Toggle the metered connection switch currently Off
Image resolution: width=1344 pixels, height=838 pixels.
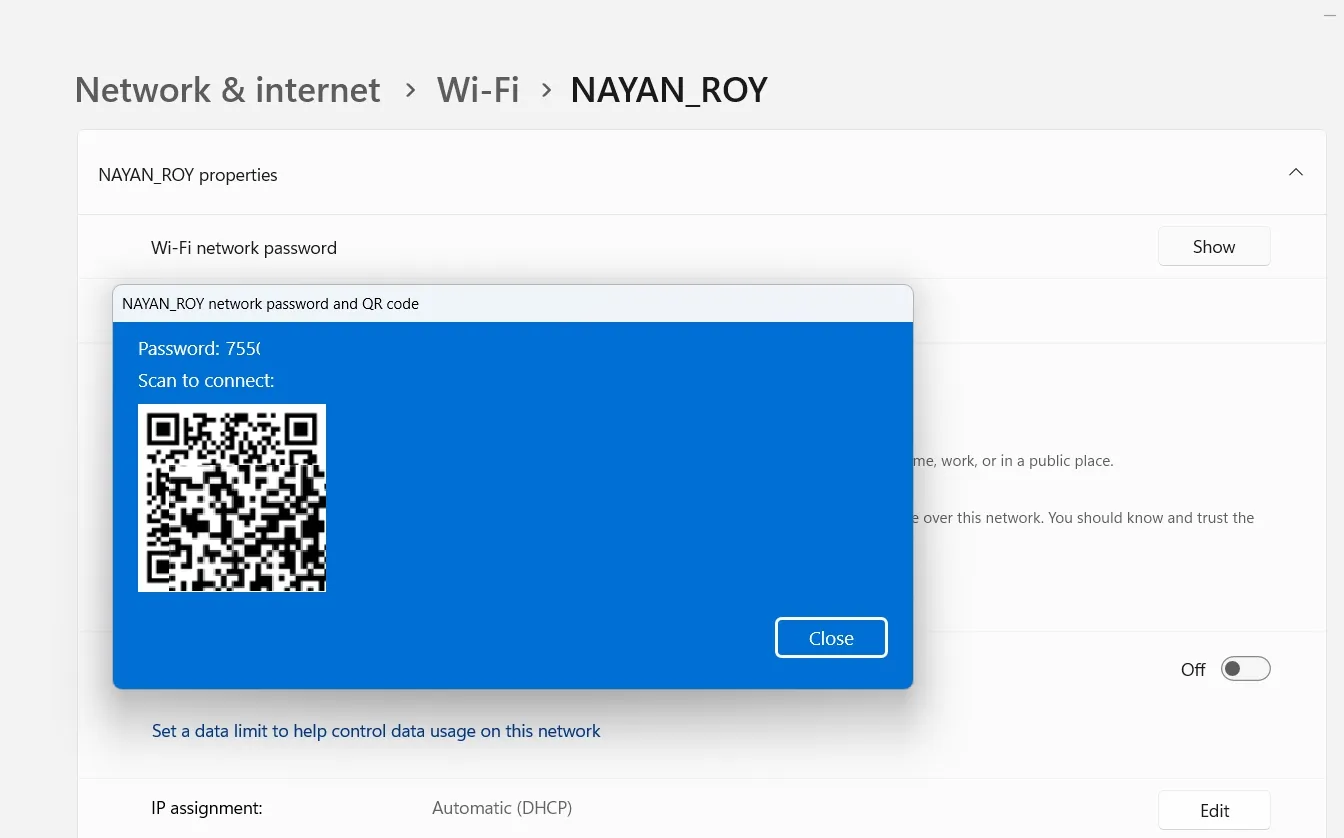(x=1246, y=669)
